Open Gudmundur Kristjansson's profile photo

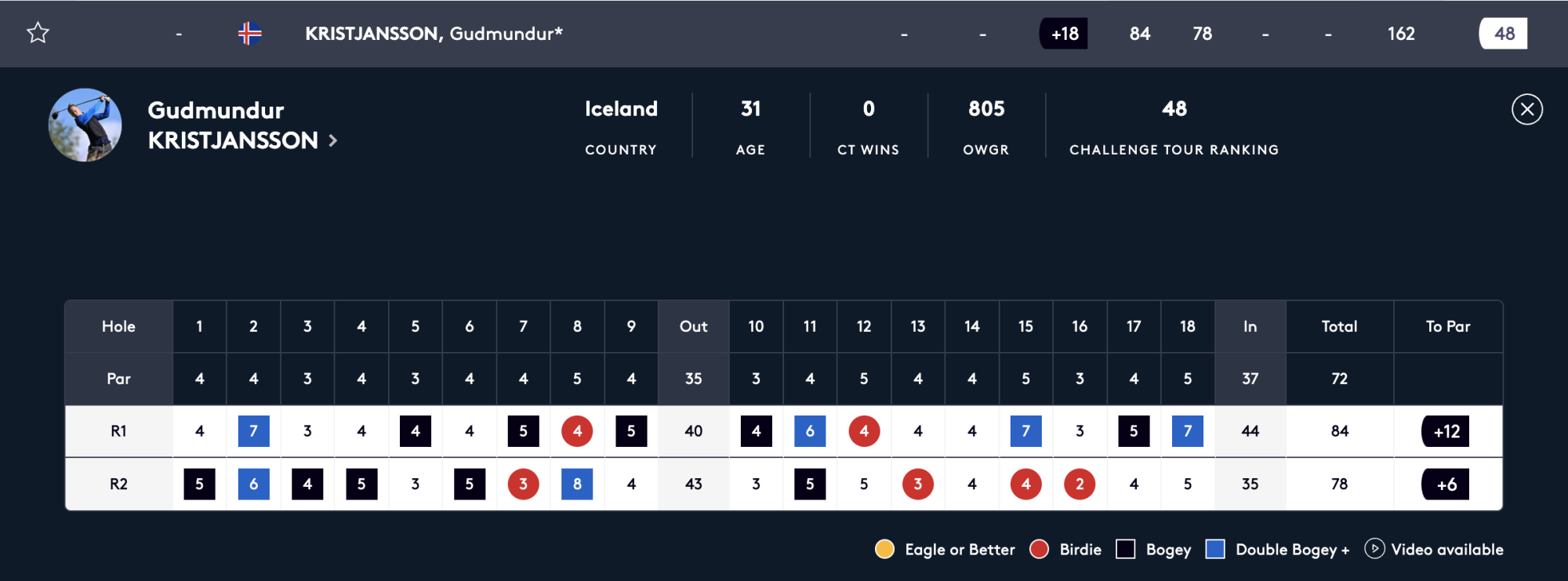(85, 125)
